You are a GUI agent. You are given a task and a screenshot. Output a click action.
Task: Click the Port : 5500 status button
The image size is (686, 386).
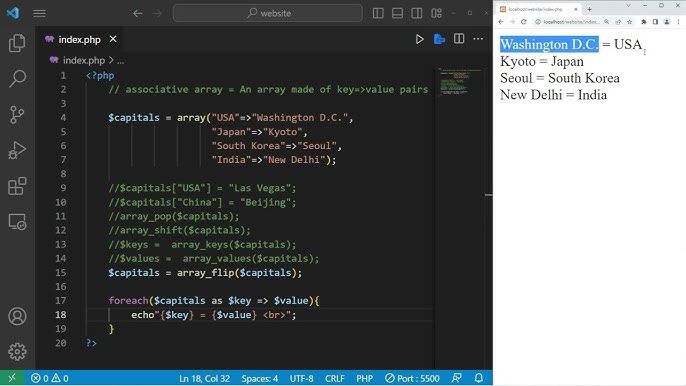pos(412,378)
